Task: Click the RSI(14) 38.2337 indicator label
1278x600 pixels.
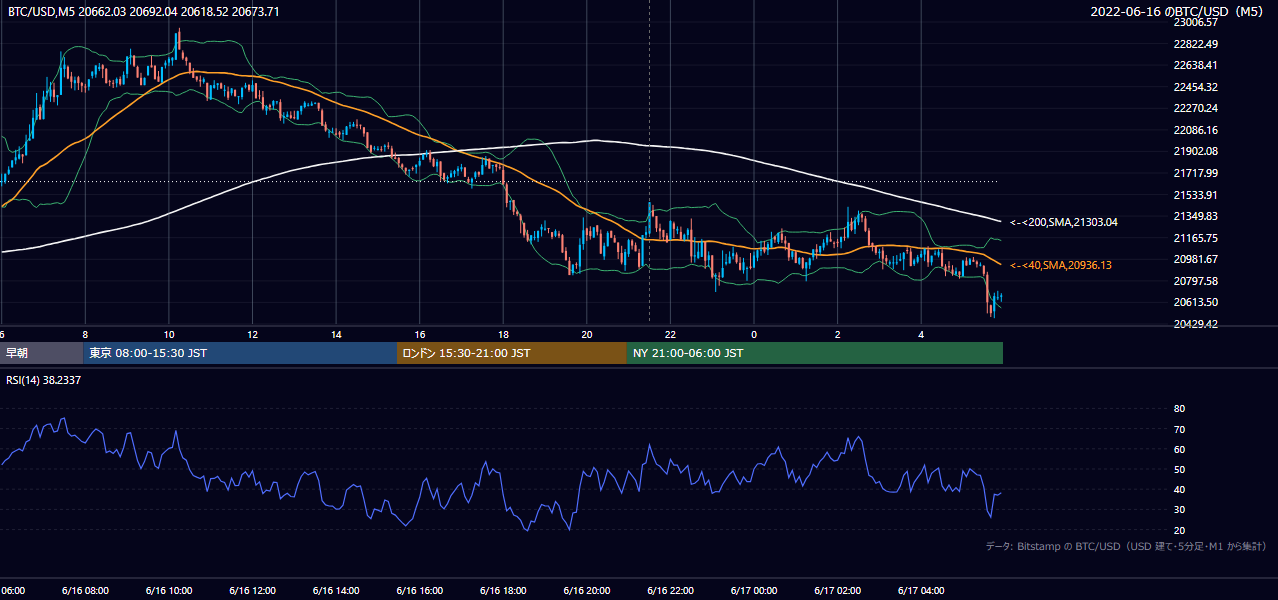Action: coord(44,380)
